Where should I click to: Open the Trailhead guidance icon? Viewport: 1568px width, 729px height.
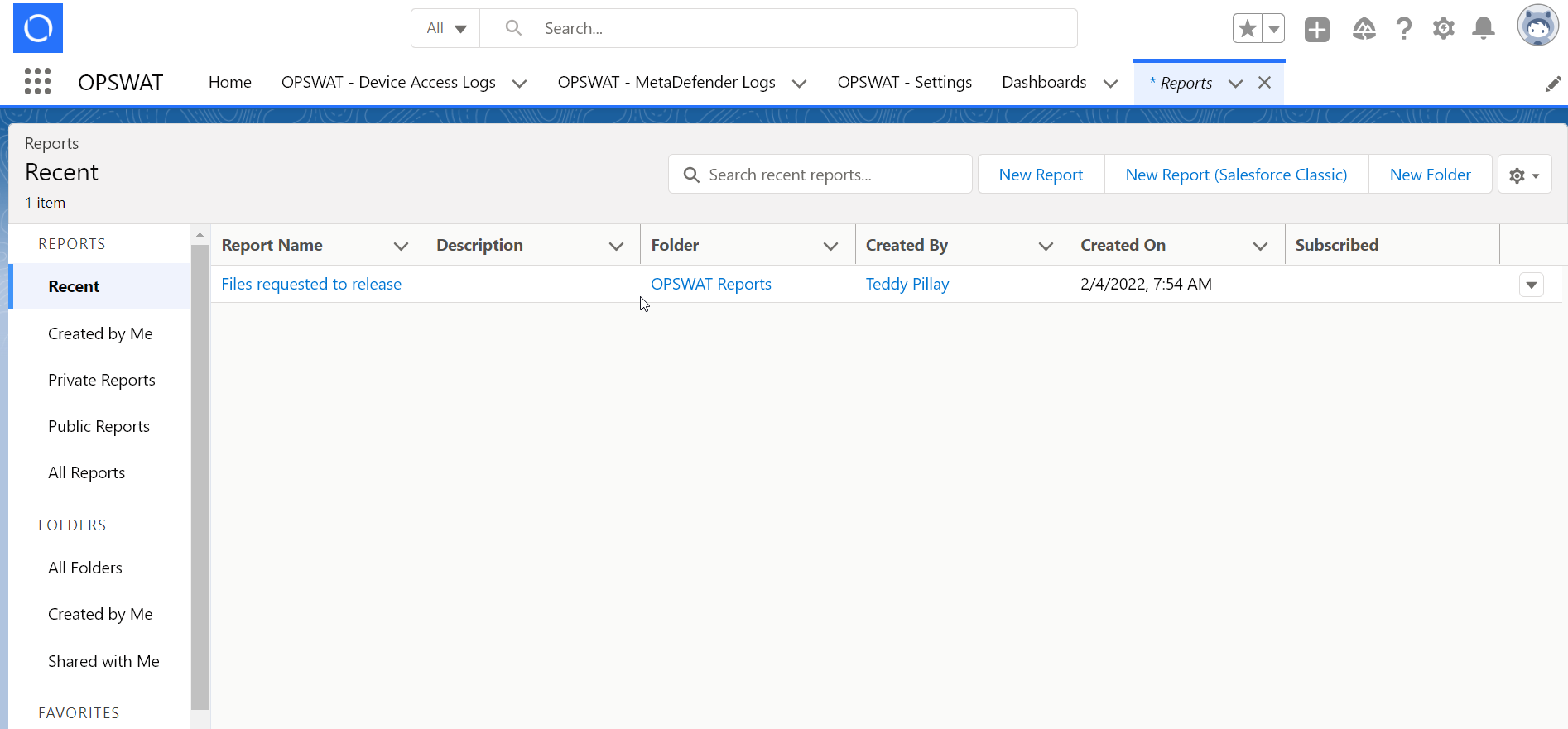click(x=1364, y=29)
